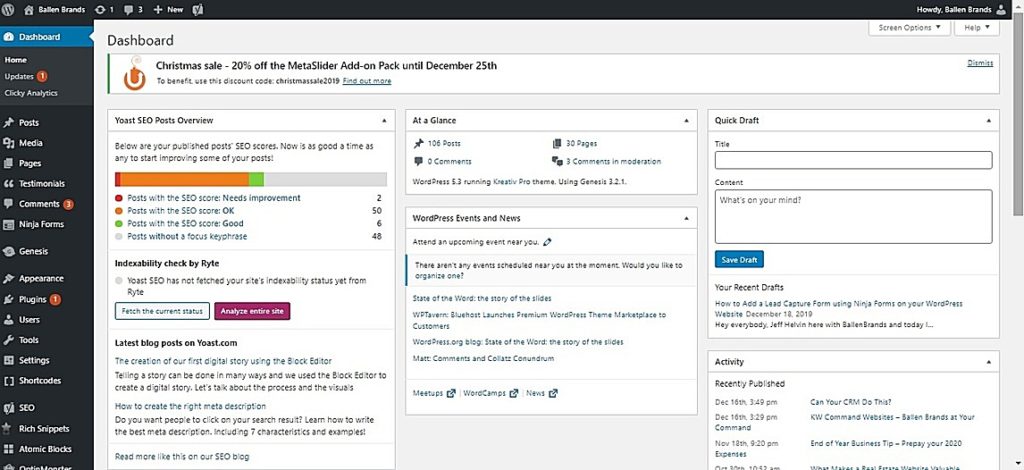The height and width of the screenshot is (470, 1024).
Task: Open the user avatar icon at top right
Action: pos(1002,10)
